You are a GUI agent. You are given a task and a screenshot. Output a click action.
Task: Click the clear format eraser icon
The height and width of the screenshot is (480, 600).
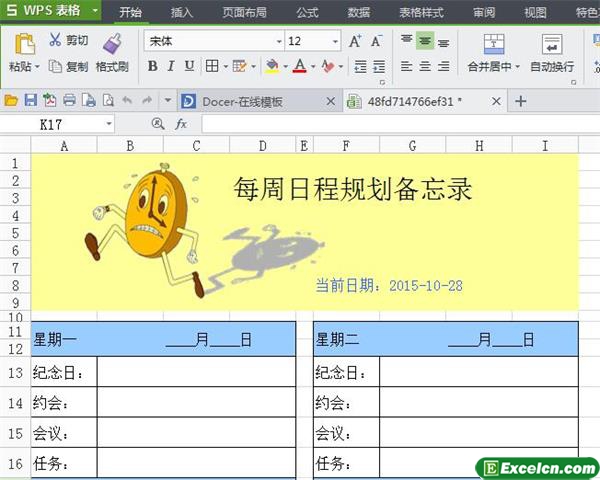coord(328,66)
